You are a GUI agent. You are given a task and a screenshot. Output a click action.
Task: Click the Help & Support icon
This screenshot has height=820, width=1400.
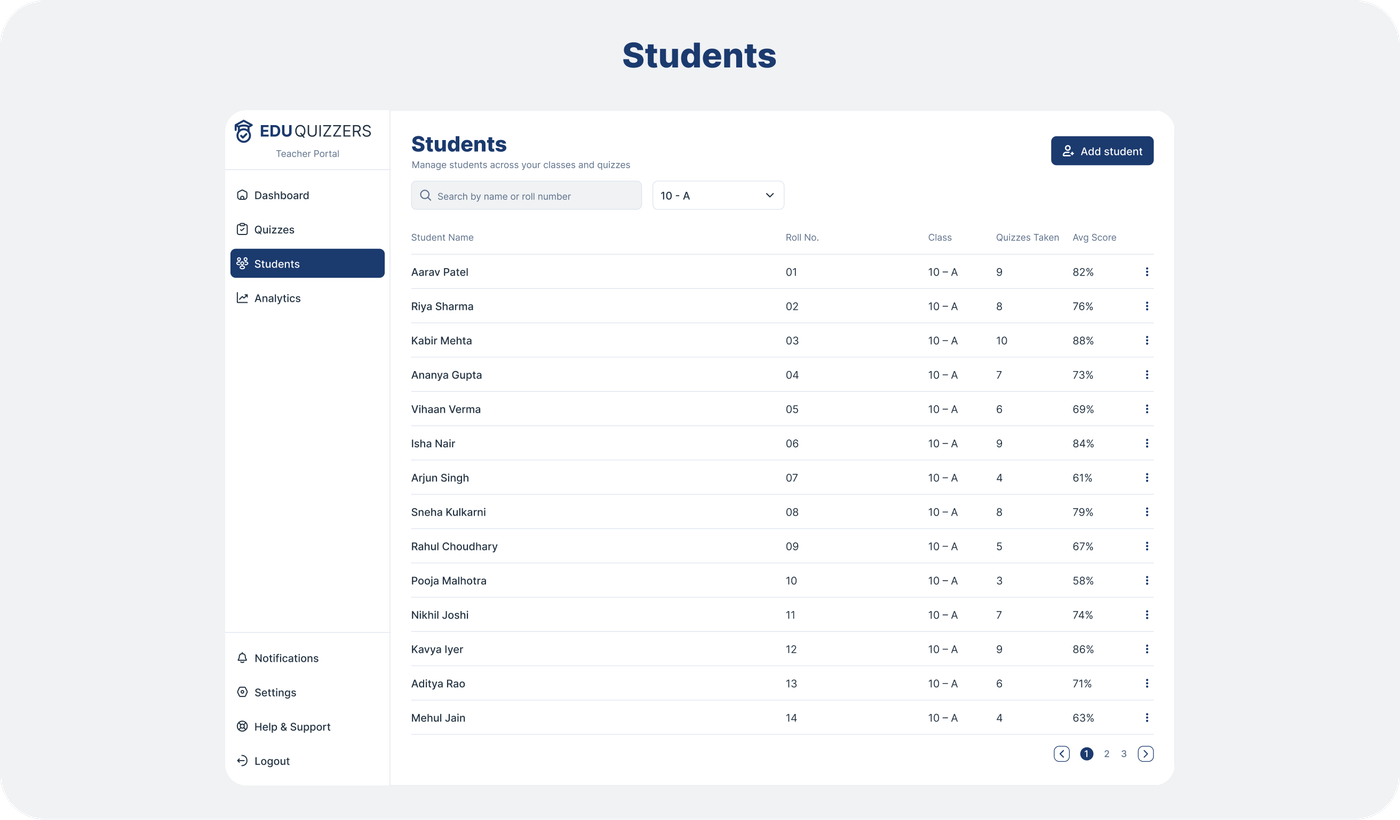coord(241,727)
